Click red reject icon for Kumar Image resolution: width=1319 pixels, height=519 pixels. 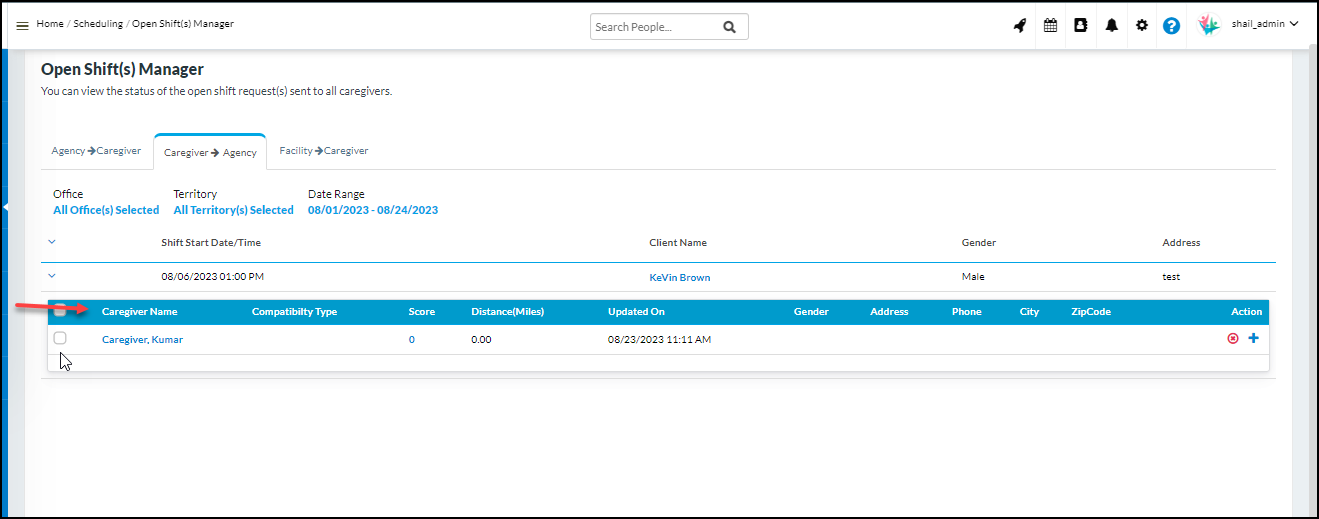coord(1233,339)
